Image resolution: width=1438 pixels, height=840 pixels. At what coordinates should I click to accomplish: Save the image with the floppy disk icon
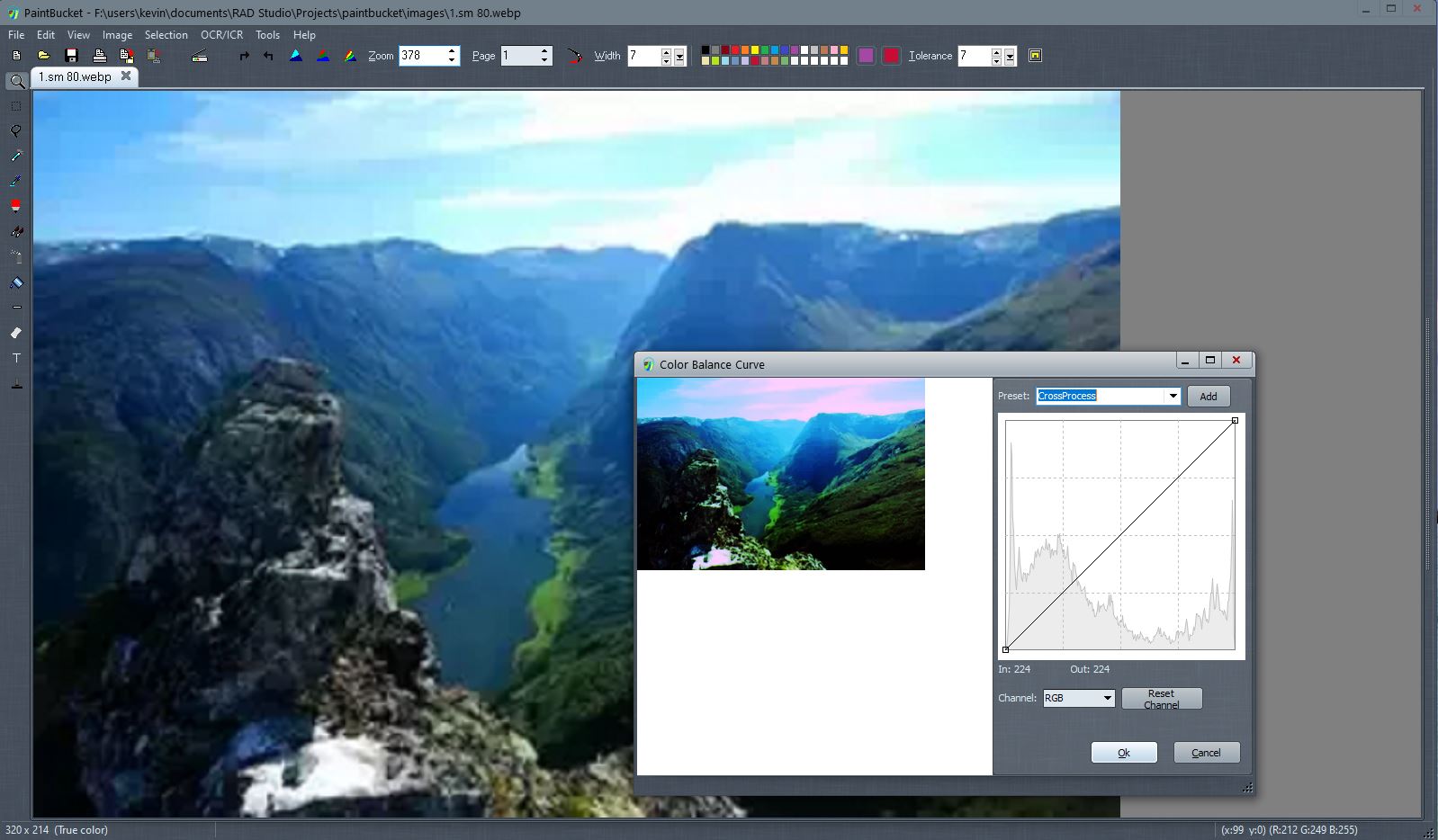click(71, 56)
